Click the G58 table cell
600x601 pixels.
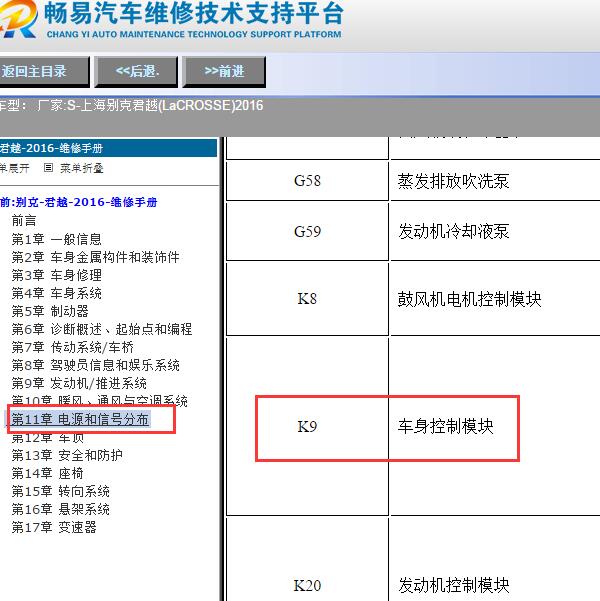click(x=307, y=181)
